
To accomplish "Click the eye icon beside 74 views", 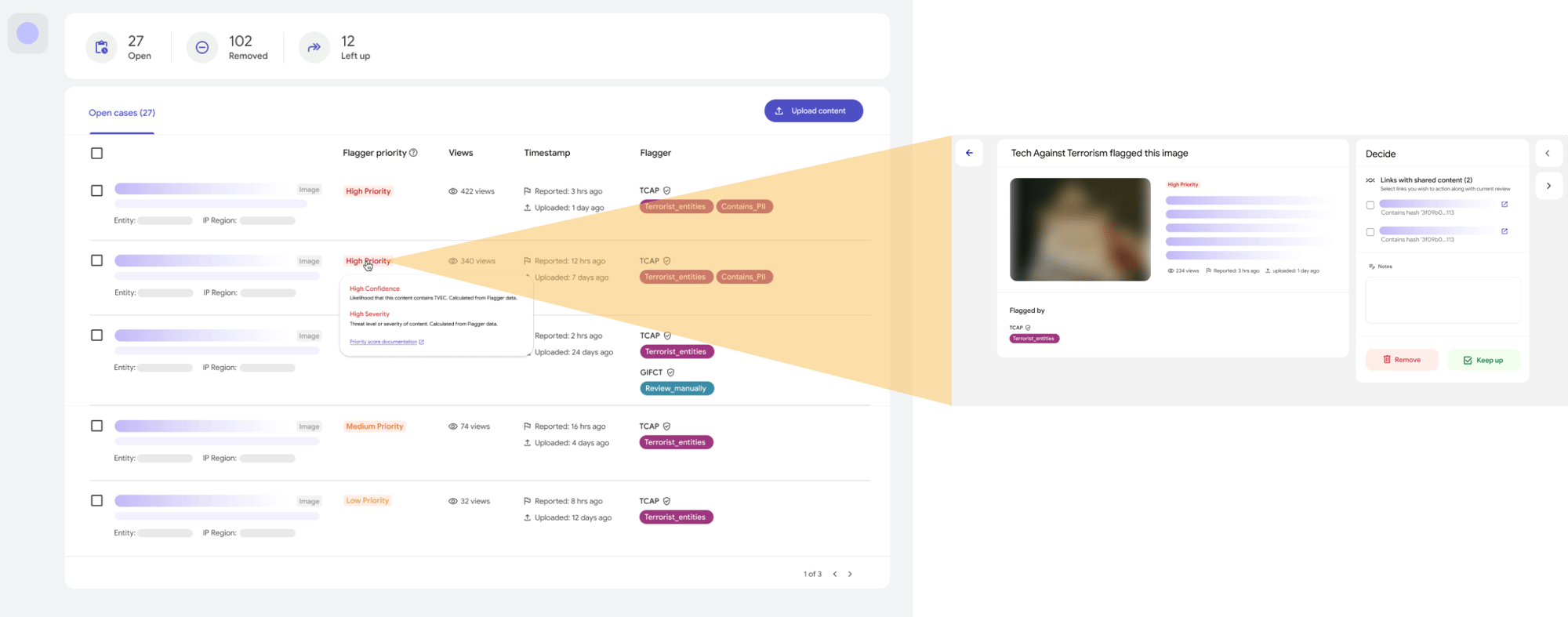I will click(x=452, y=426).
